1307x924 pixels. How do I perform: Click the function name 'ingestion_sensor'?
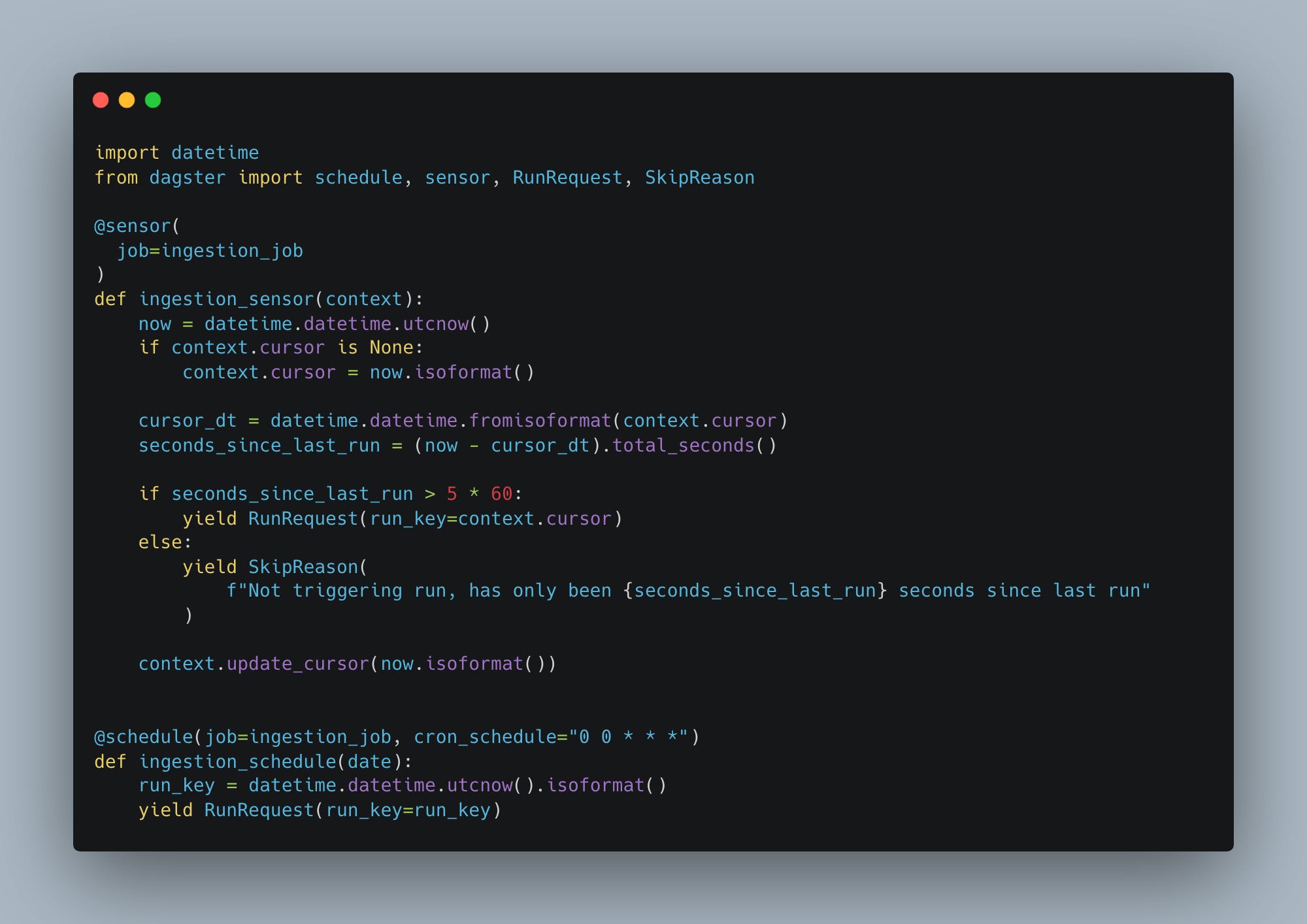pyautogui.click(x=226, y=299)
